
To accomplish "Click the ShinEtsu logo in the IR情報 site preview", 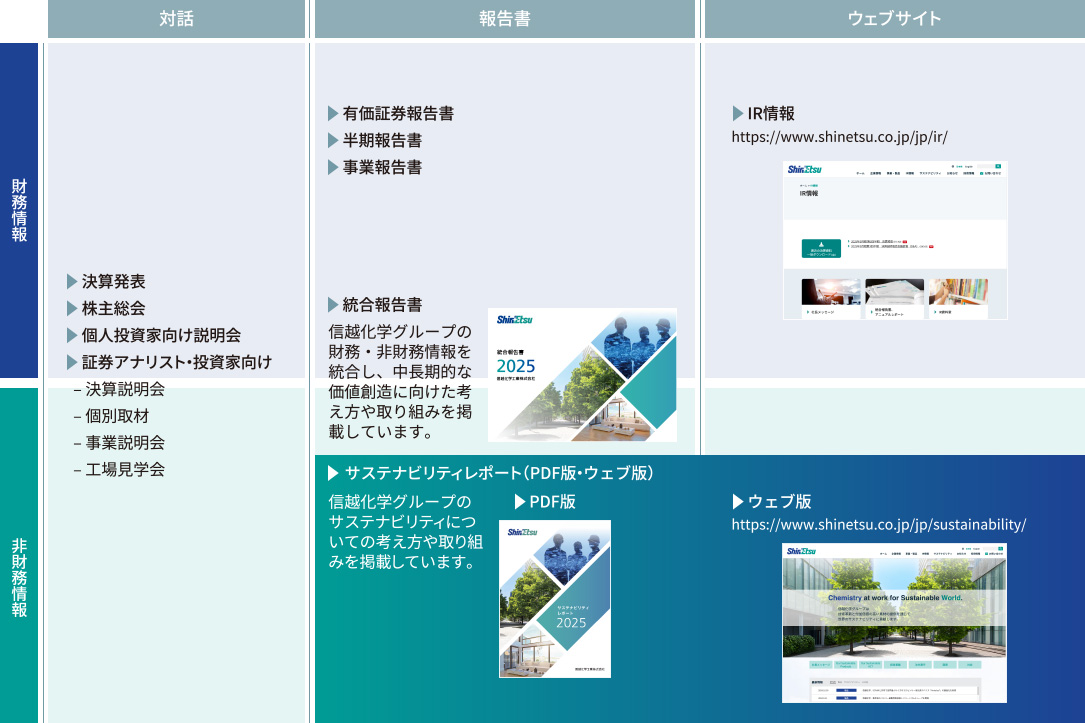I will click(804, 170).
